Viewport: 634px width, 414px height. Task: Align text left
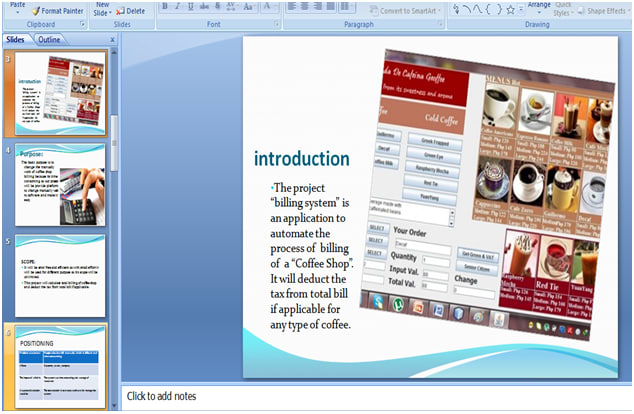(x=292, y=6)
